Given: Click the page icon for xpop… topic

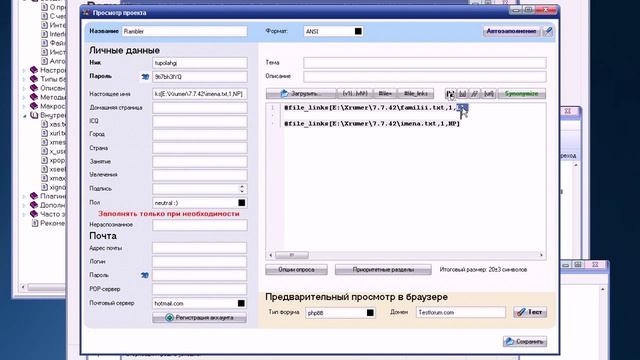Looking at the screenshot, I should pos(44,160).
